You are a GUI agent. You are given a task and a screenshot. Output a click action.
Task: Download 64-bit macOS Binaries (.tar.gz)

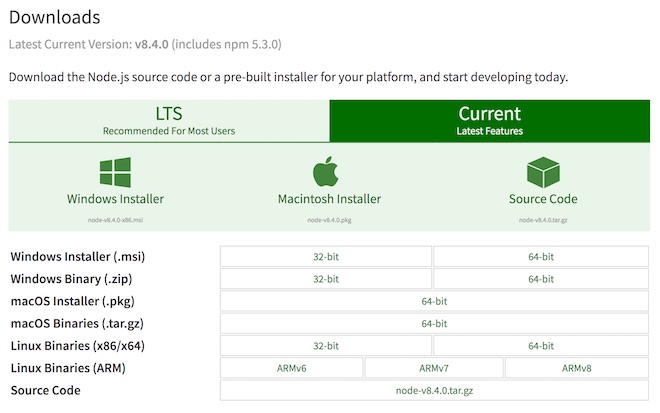point(434,323)
